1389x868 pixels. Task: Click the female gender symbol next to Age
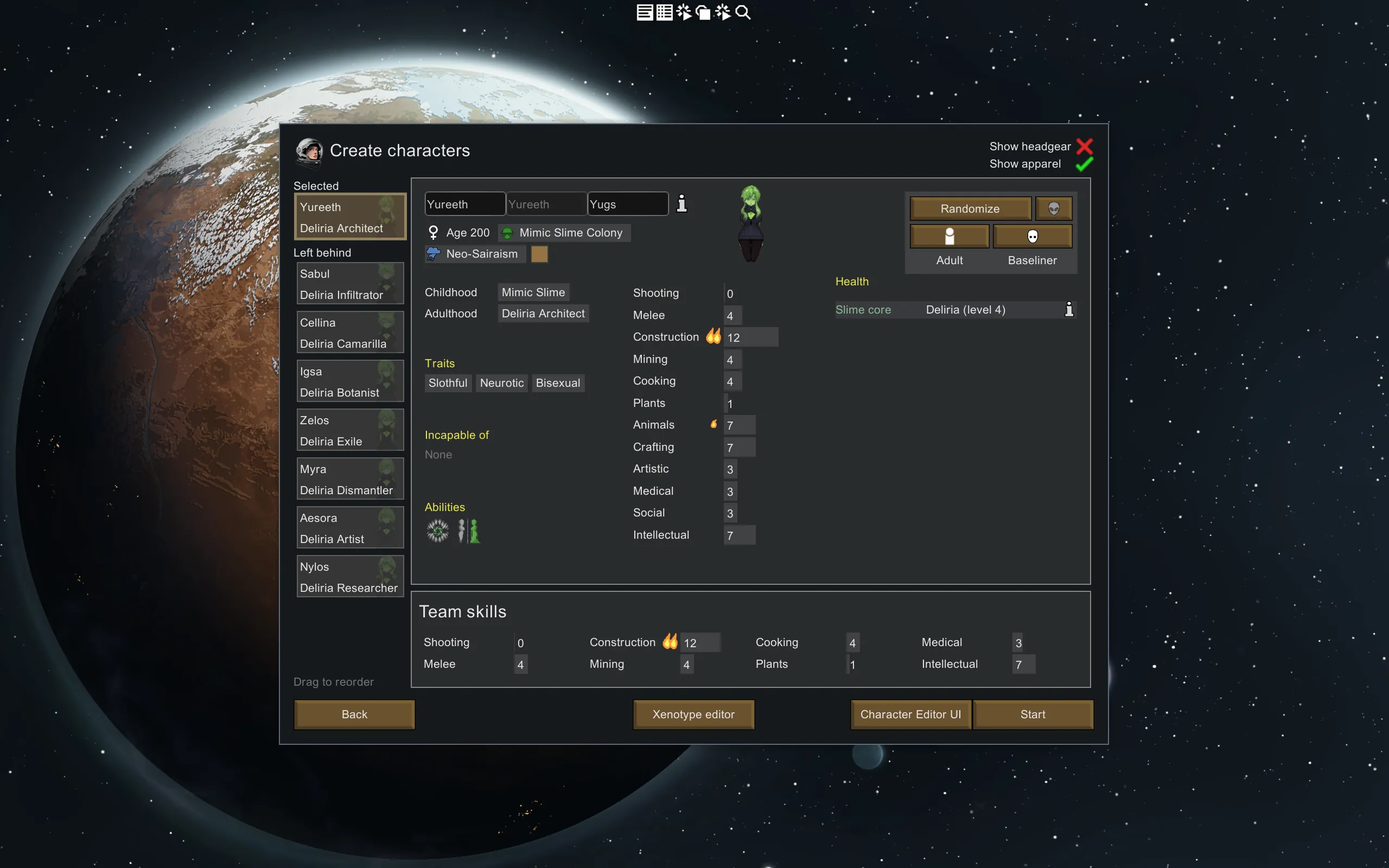point(434,233)
